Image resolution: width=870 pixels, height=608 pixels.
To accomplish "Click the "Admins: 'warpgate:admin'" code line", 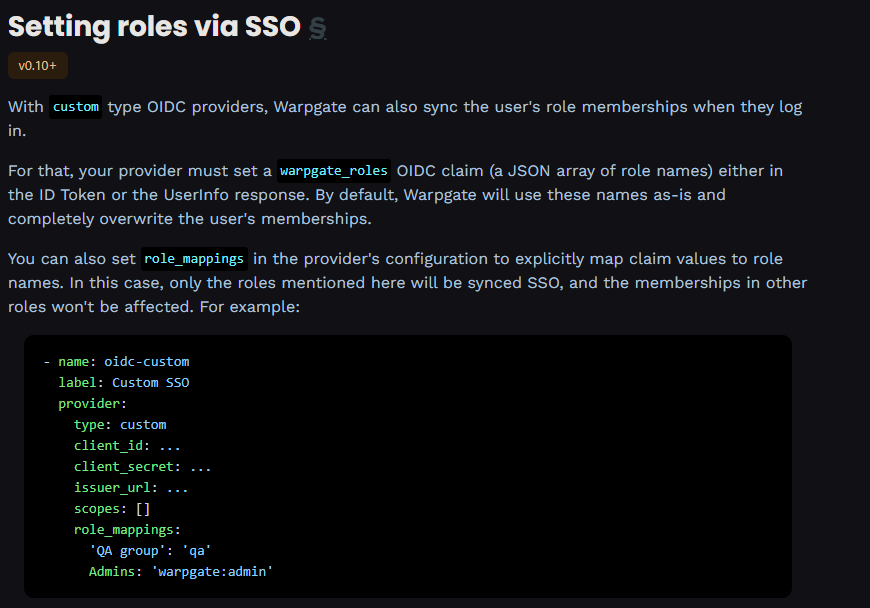I will [181, 572].
